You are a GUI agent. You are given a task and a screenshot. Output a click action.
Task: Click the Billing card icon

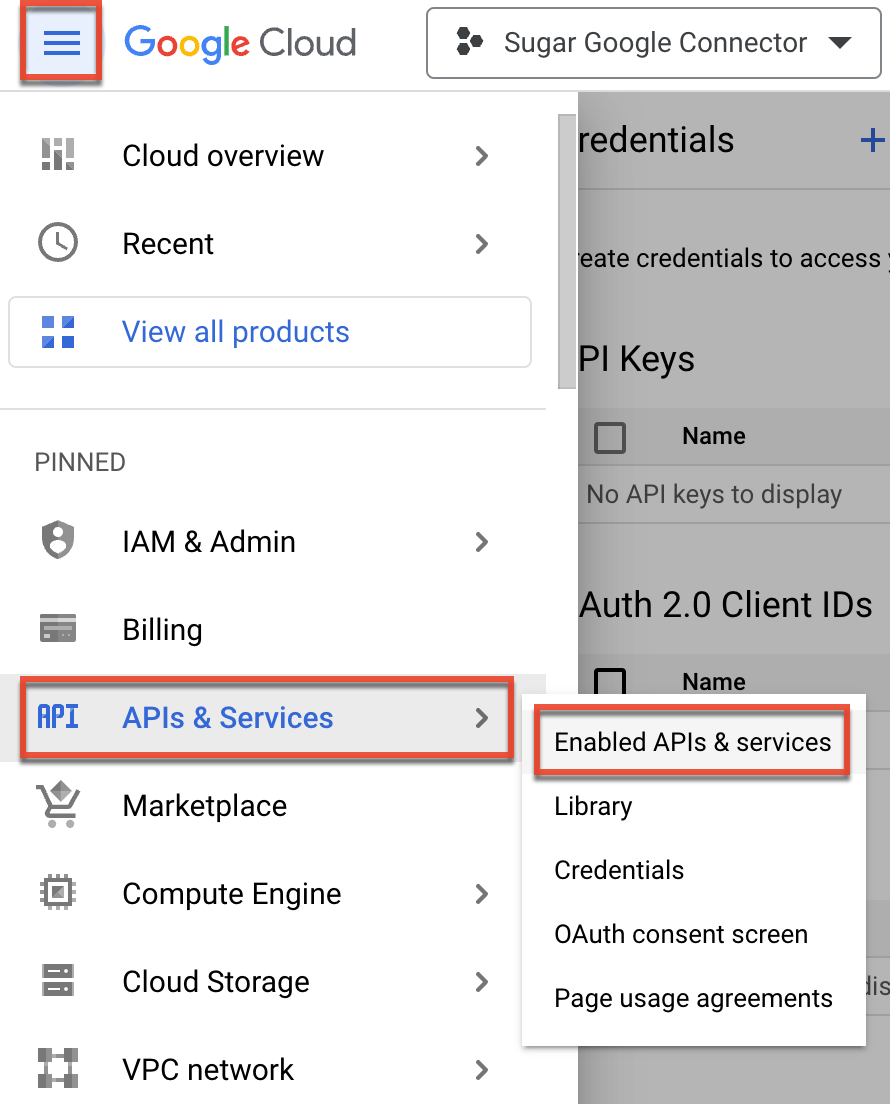click(x=57, y=629)
